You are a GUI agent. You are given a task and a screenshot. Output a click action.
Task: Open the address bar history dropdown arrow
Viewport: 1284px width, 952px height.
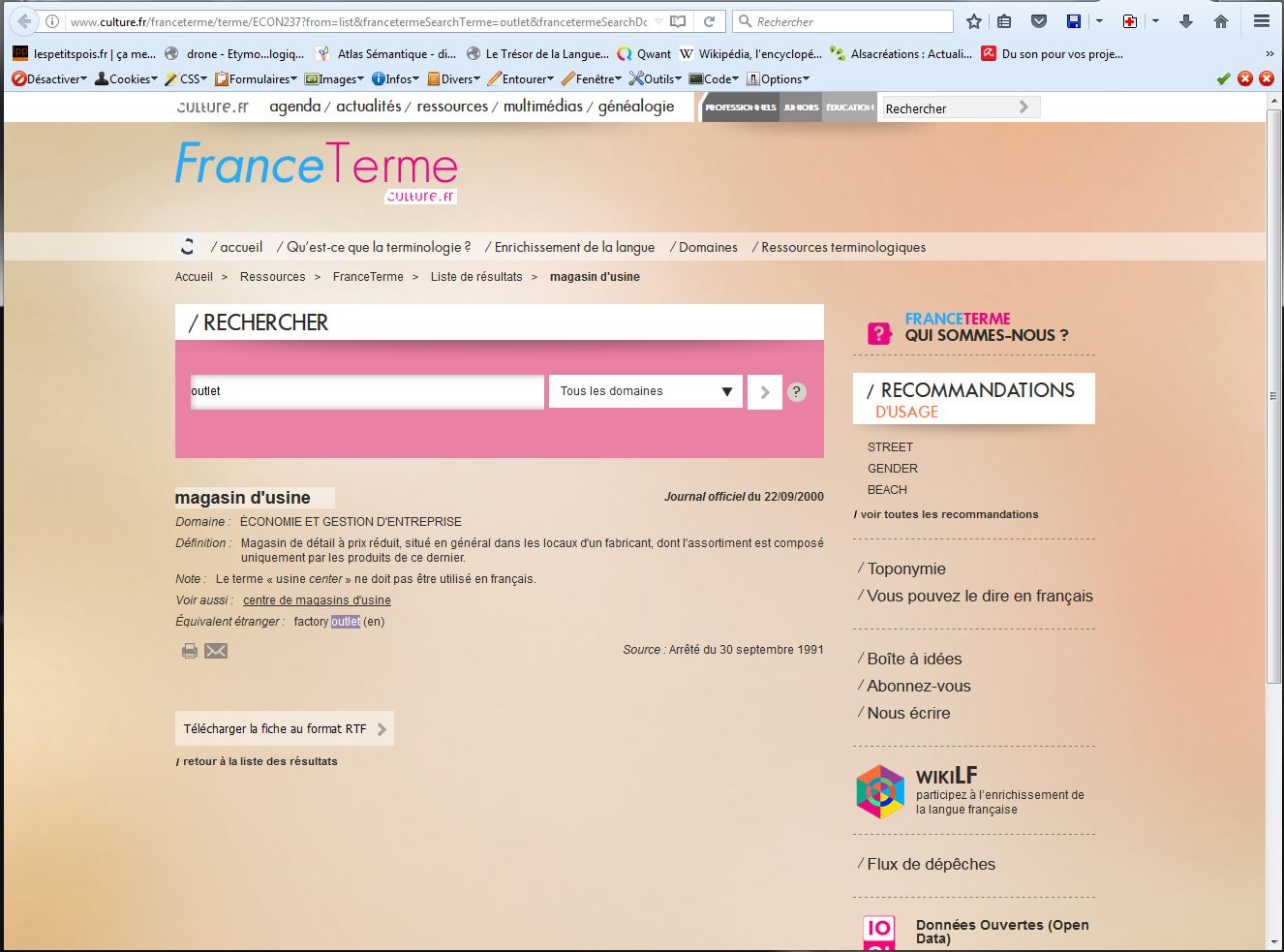tap(659, 21)
